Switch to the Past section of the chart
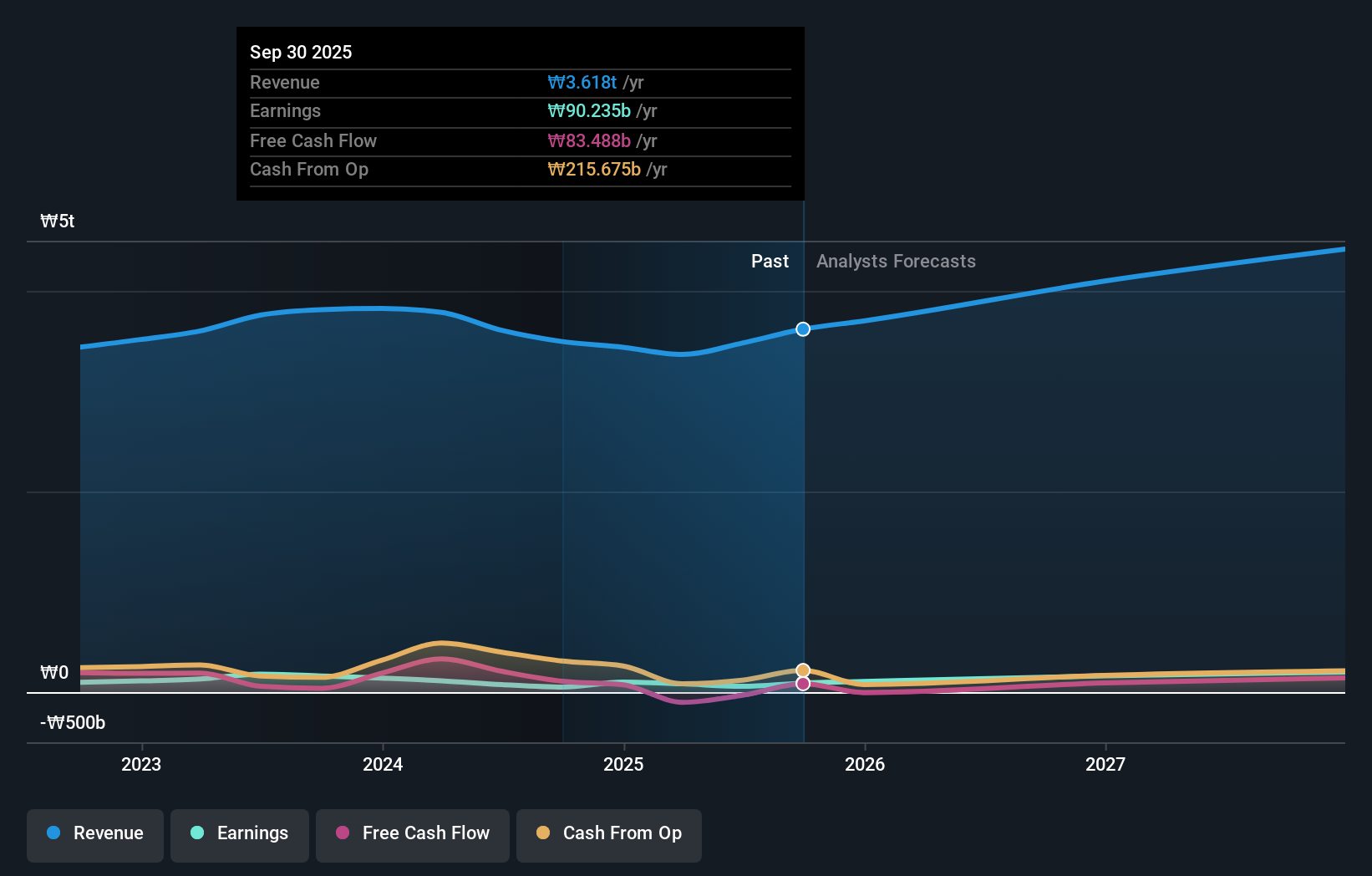Screen dimensions: 1372x876 point(770,261)
